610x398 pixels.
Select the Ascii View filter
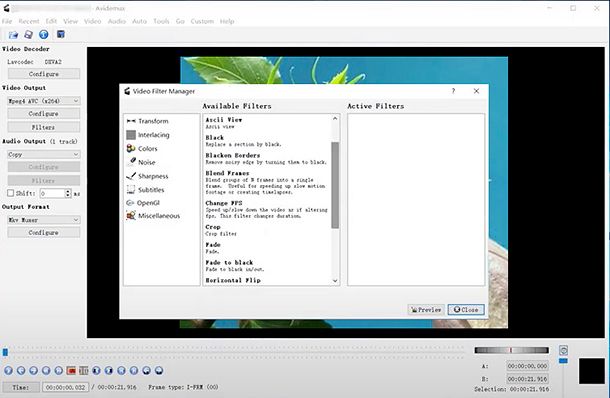[x=267, y=123]
